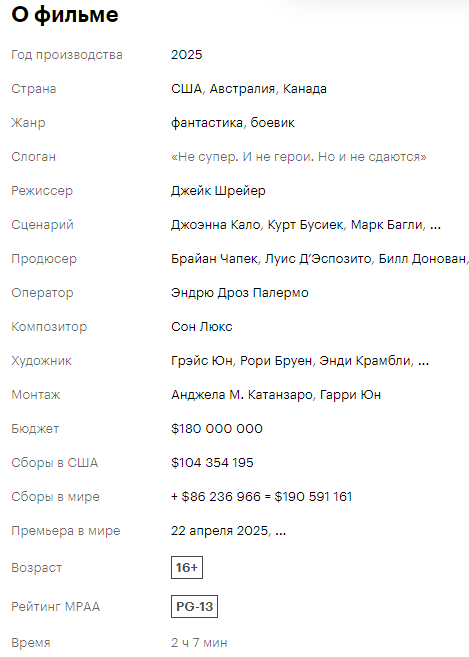Click the PG-13 MPAA rating badge
This screenshot has width=469, height=657.
click(194, 606)
